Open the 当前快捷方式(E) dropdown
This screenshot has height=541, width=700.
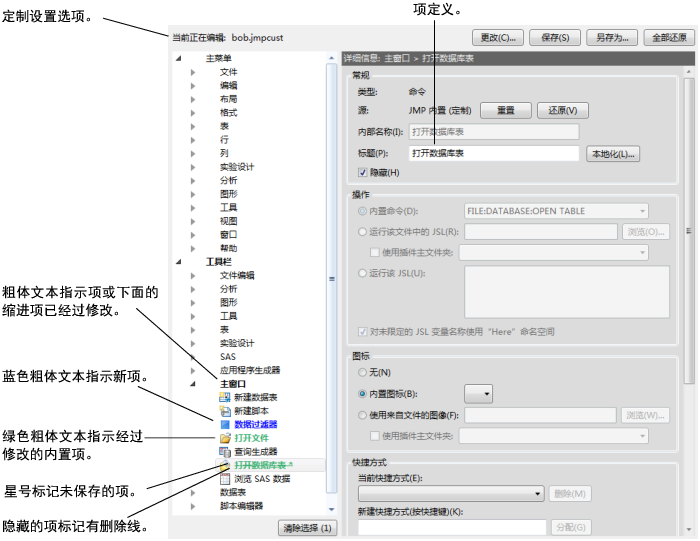(451, 494)
